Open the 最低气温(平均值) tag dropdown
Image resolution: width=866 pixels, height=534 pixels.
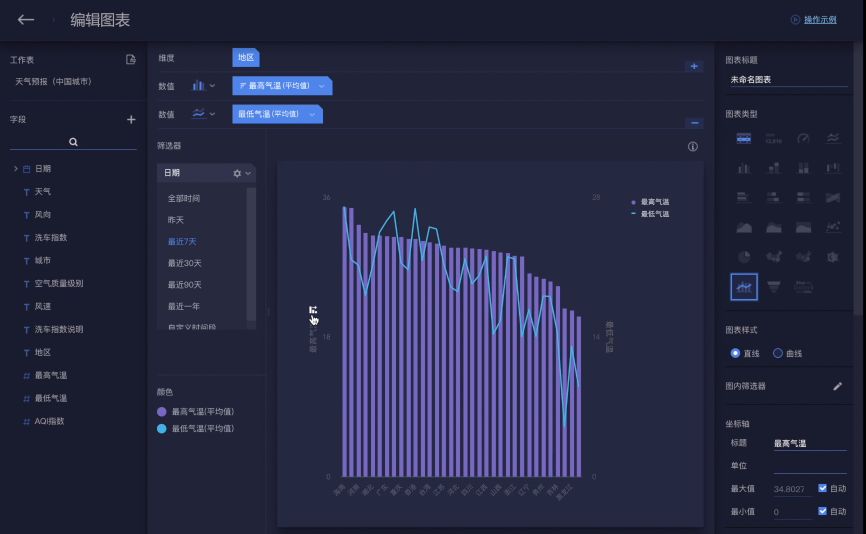[312, 114]
